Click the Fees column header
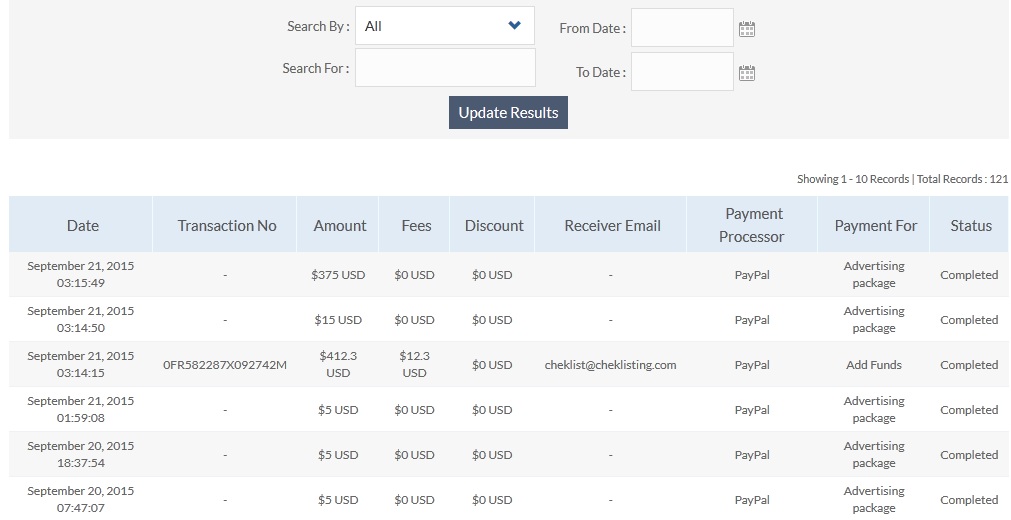This screenshot has width=1011, height=520. click(x=416, y=225)
